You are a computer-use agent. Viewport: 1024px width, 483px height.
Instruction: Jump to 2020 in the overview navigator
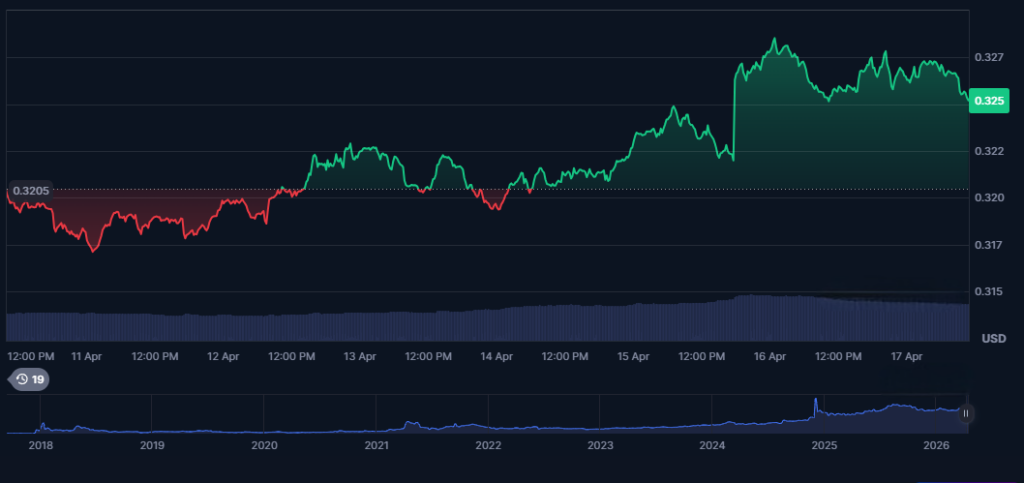(x=264, y=445)
